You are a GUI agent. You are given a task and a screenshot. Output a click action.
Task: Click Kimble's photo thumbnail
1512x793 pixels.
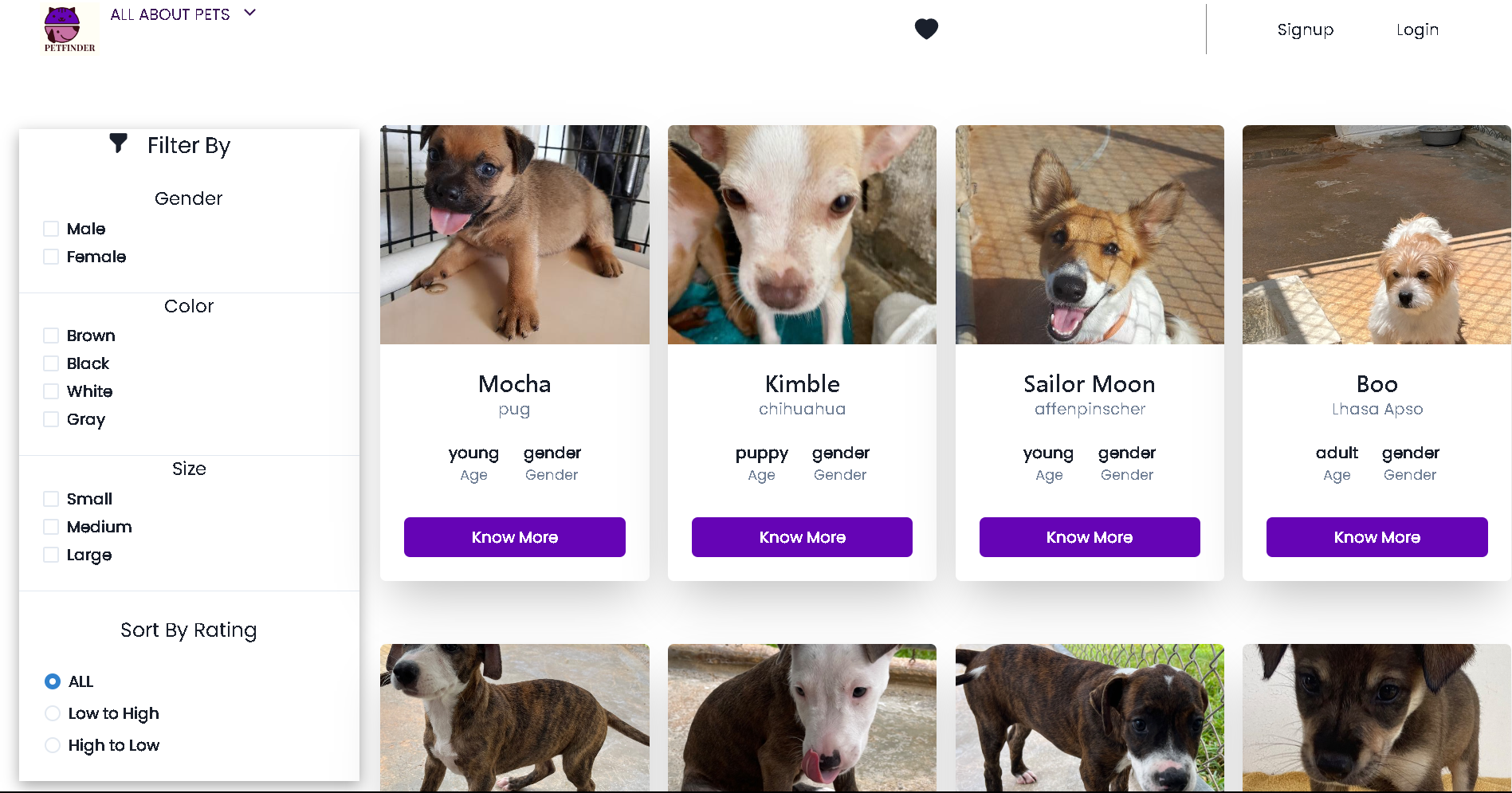click(x=802, y=234)
